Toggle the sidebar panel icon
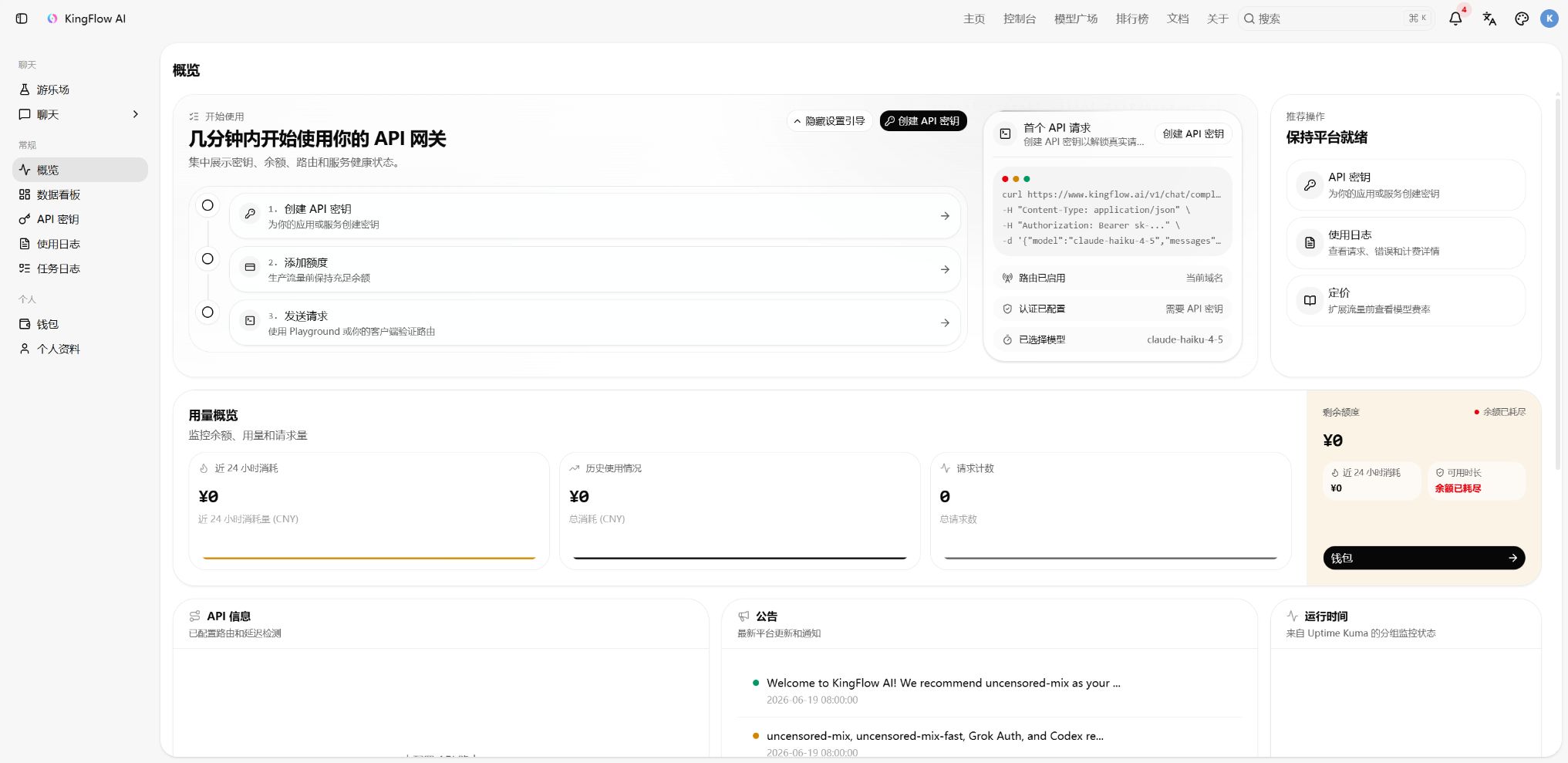The image size is (1568, 763). [22, 19]
